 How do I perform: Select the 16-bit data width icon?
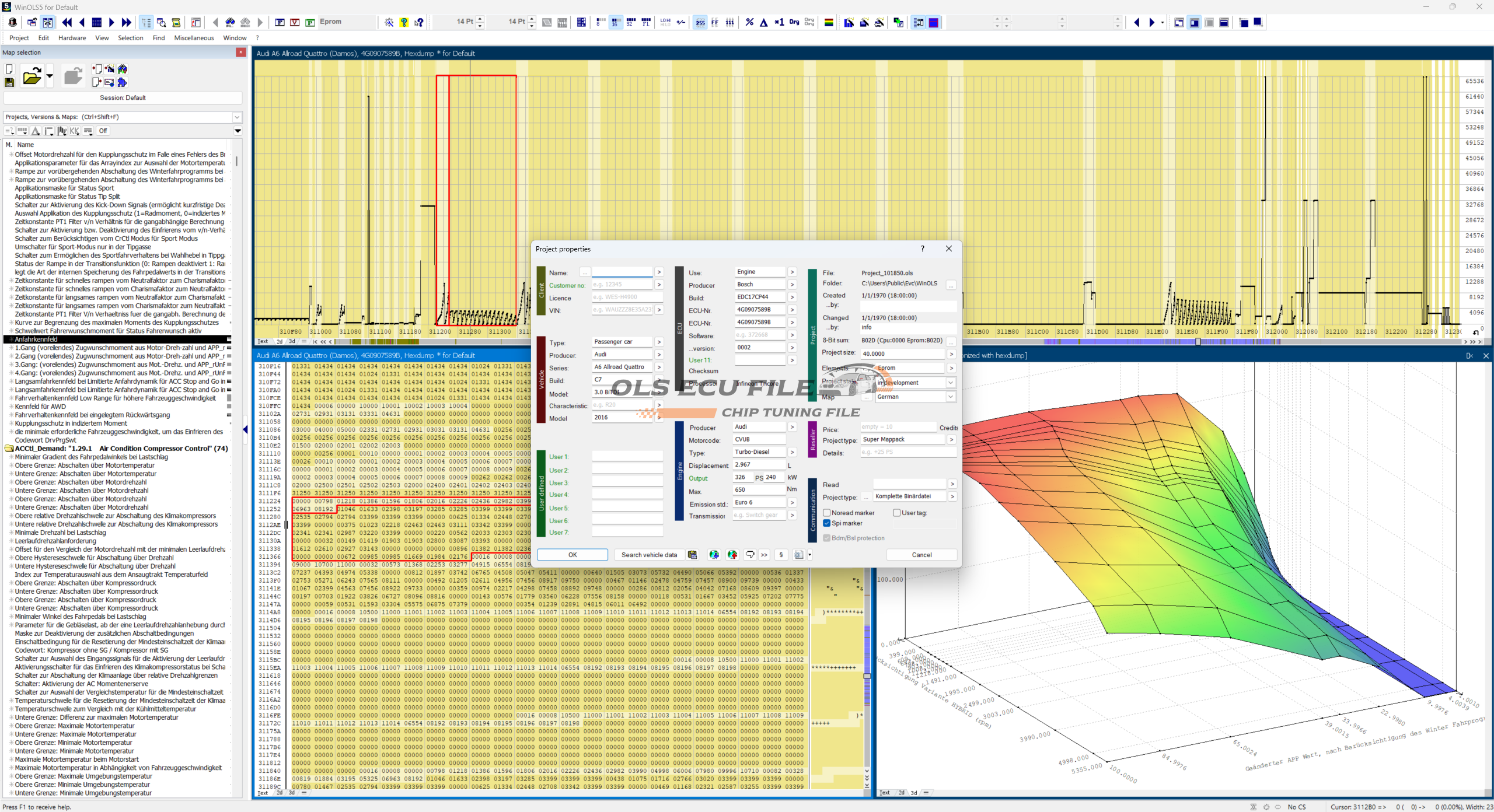click(615, 22)
